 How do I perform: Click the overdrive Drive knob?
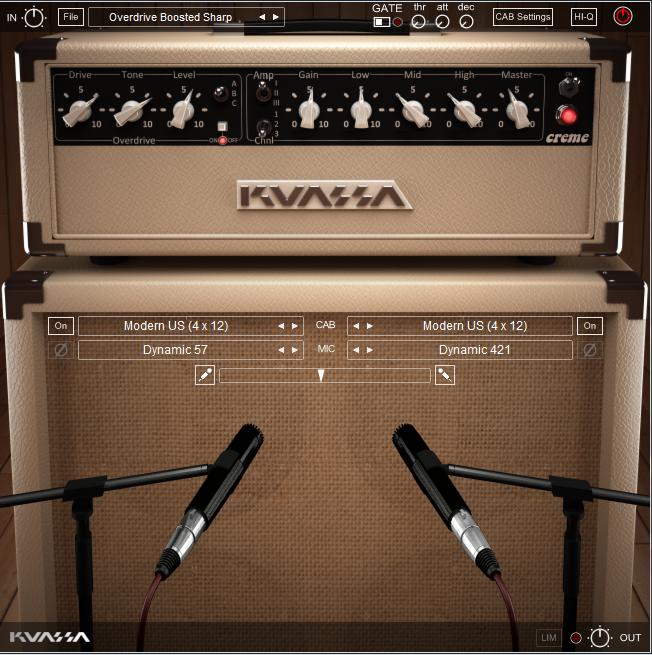pos(81,110)
